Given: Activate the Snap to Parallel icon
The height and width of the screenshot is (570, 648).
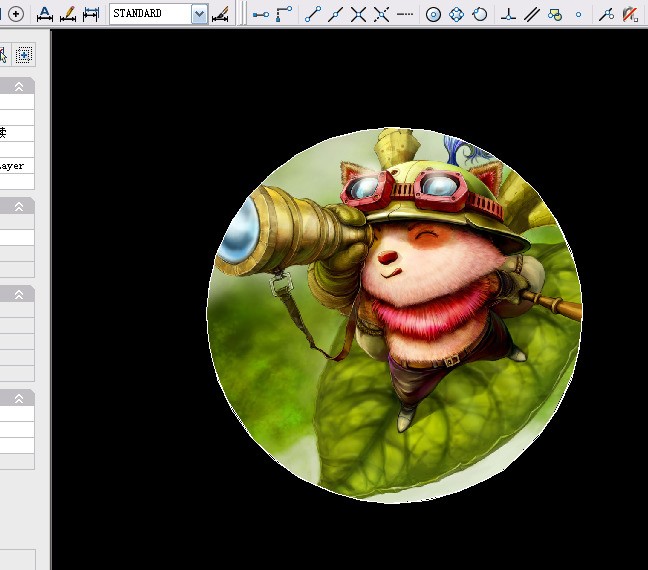Looking at the screenshot, I should 532,14.
